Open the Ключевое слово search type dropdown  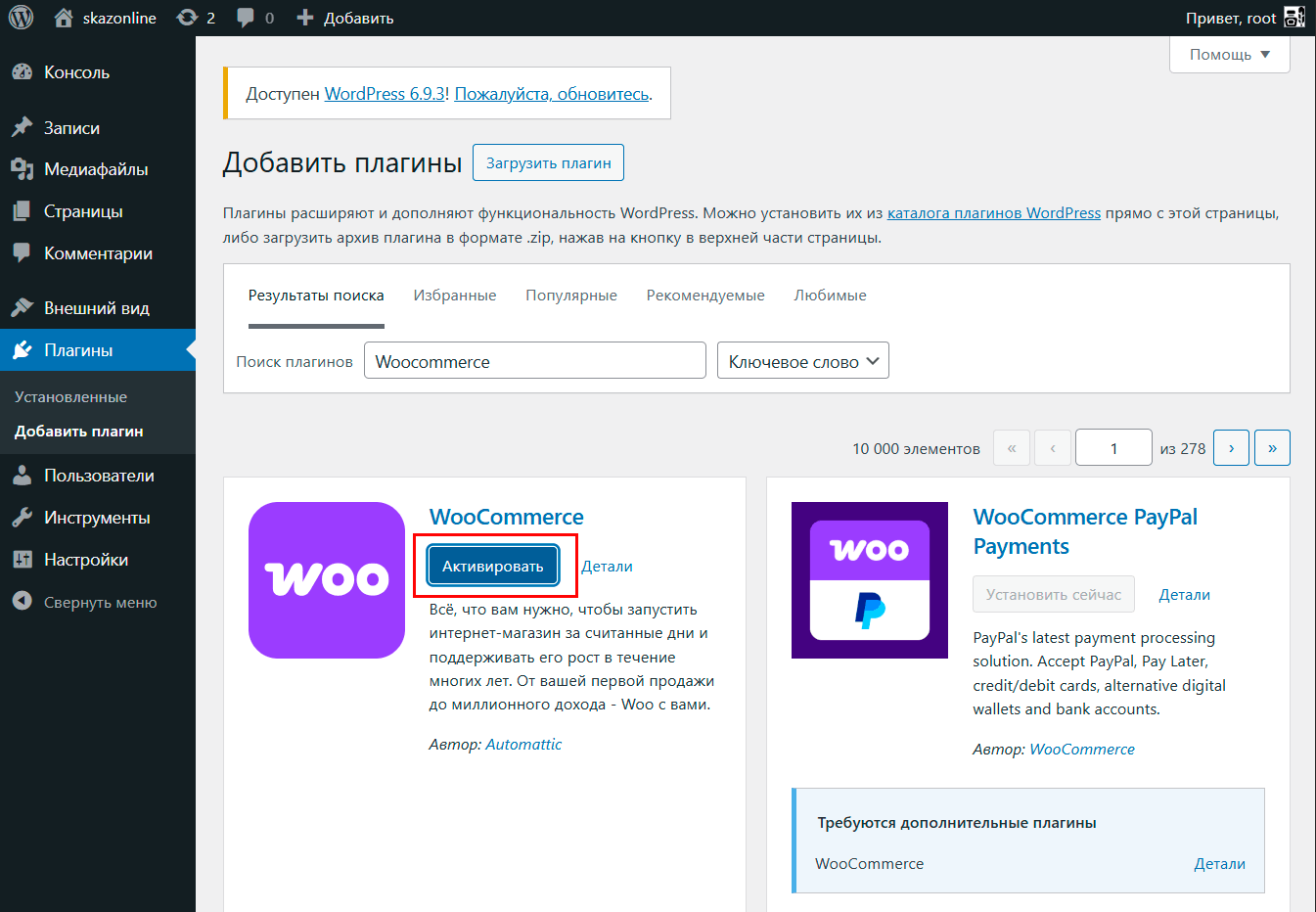(802, 361)
